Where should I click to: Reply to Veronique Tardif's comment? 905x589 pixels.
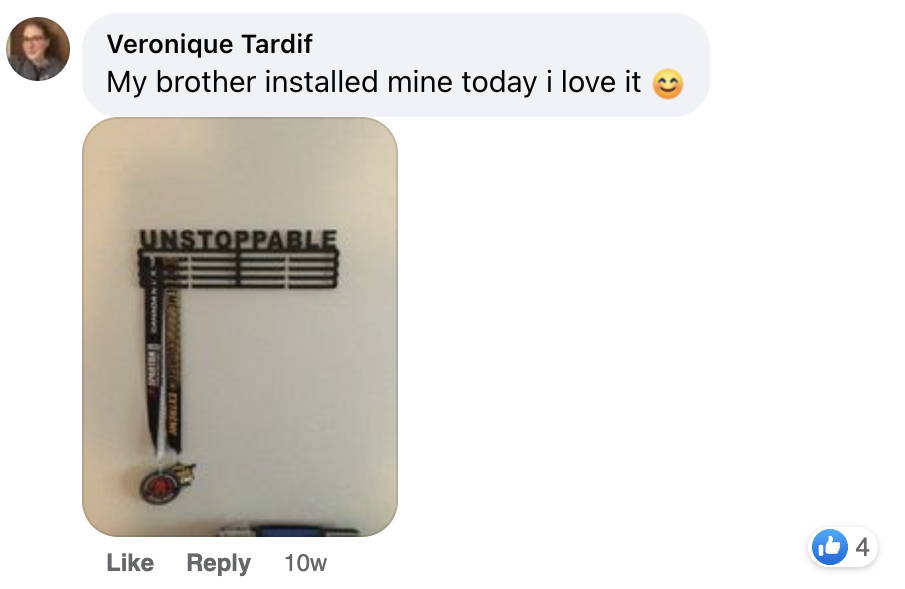click(x=219, y=562)
